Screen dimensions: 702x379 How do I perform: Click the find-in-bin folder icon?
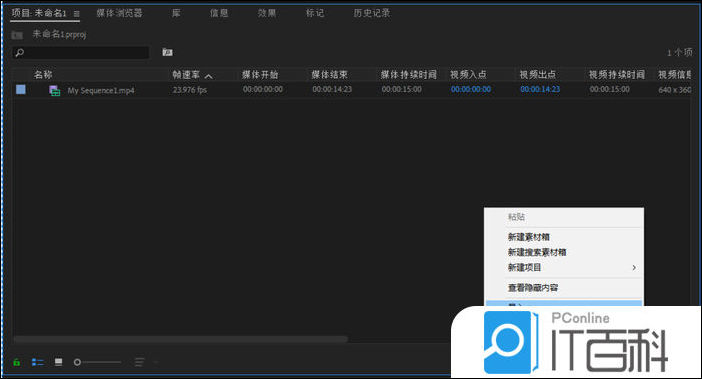[167, 52]
